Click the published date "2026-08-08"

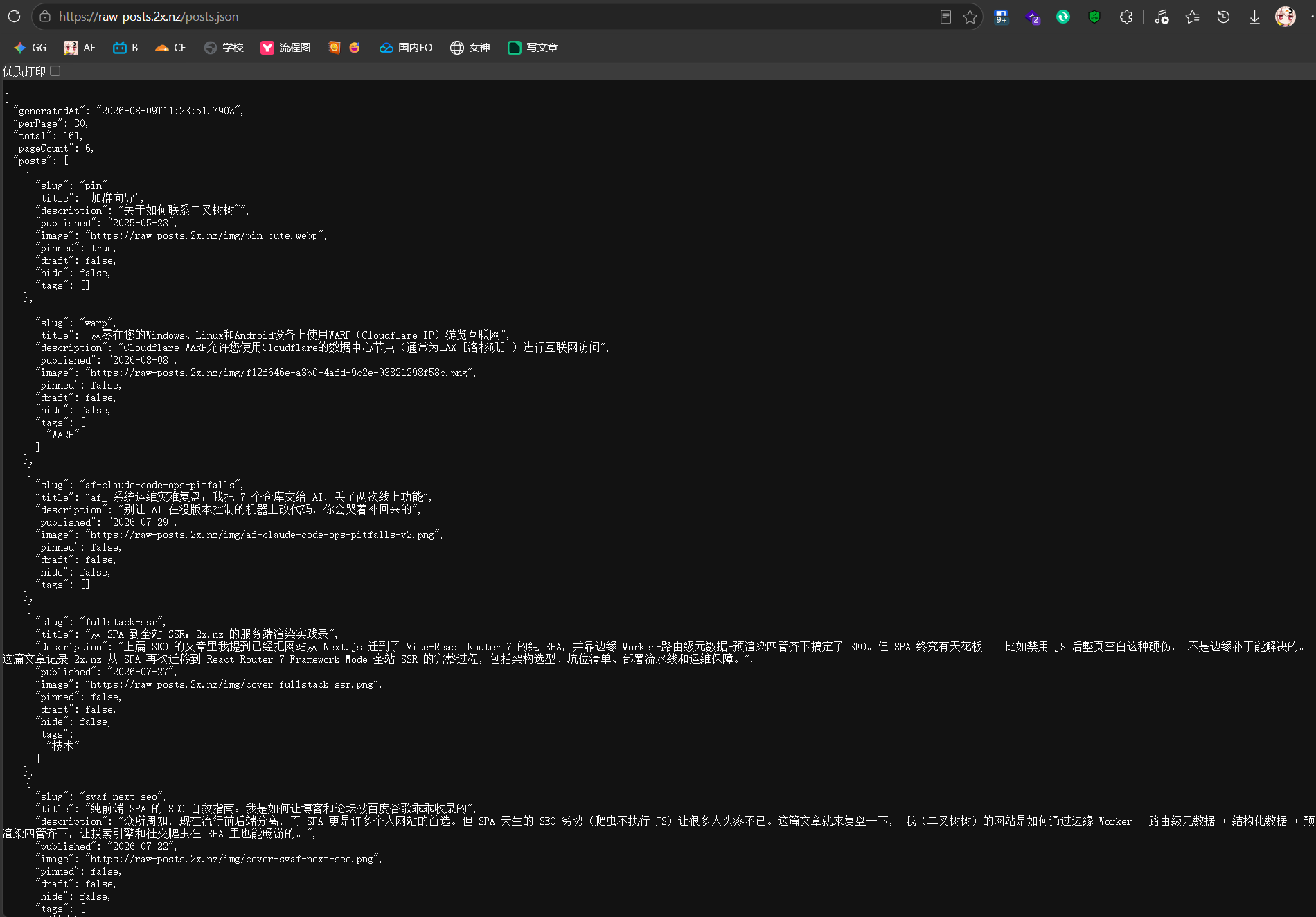(x=141, y=360)
